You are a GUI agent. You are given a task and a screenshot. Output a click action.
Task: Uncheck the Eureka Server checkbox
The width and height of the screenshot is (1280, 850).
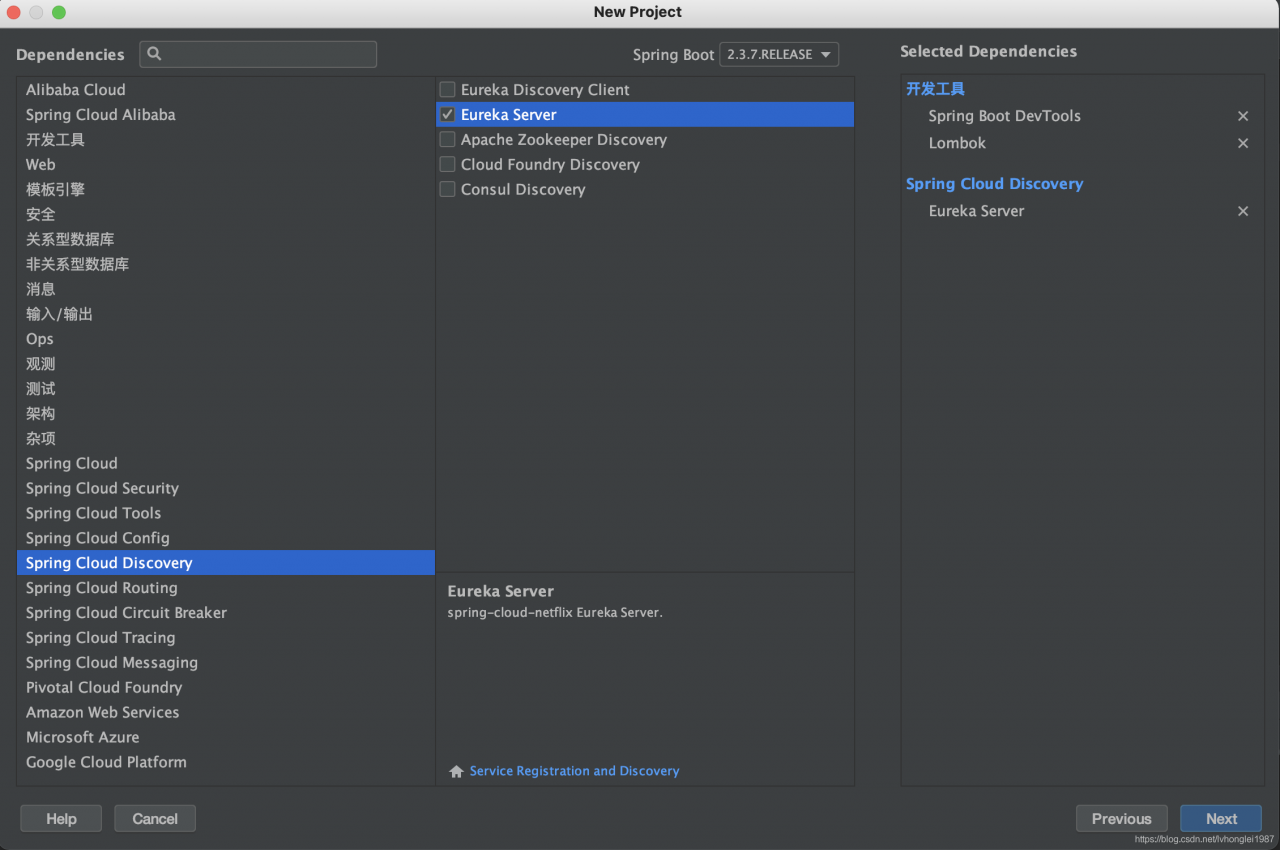point(447,115)
